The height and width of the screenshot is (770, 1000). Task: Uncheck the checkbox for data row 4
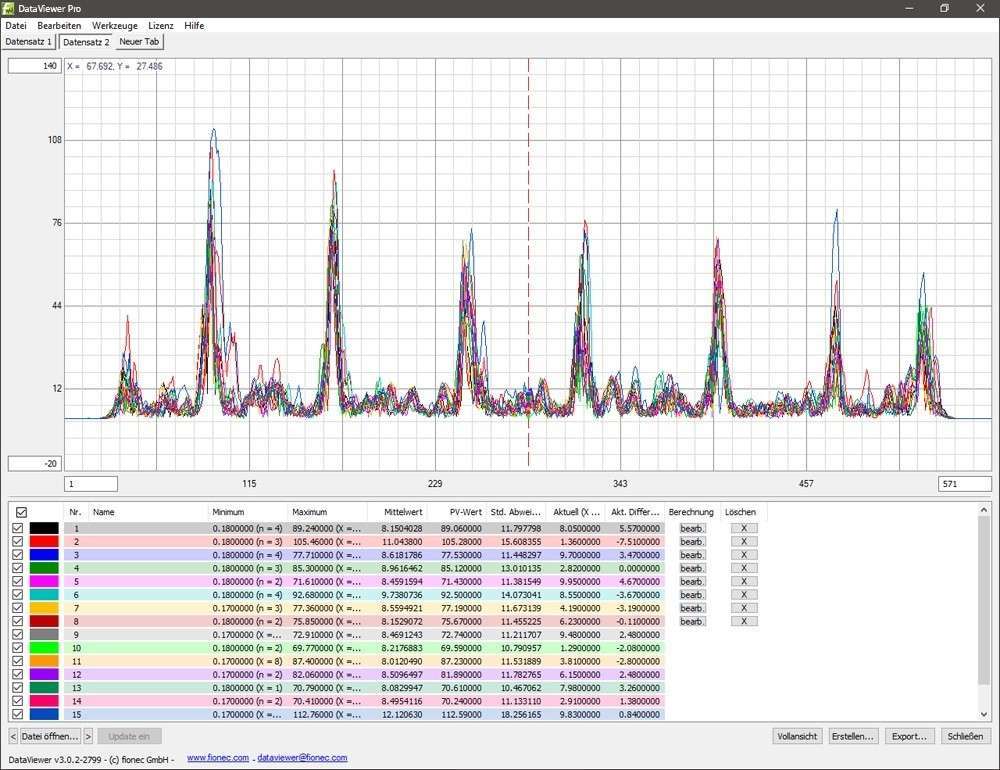17,568
